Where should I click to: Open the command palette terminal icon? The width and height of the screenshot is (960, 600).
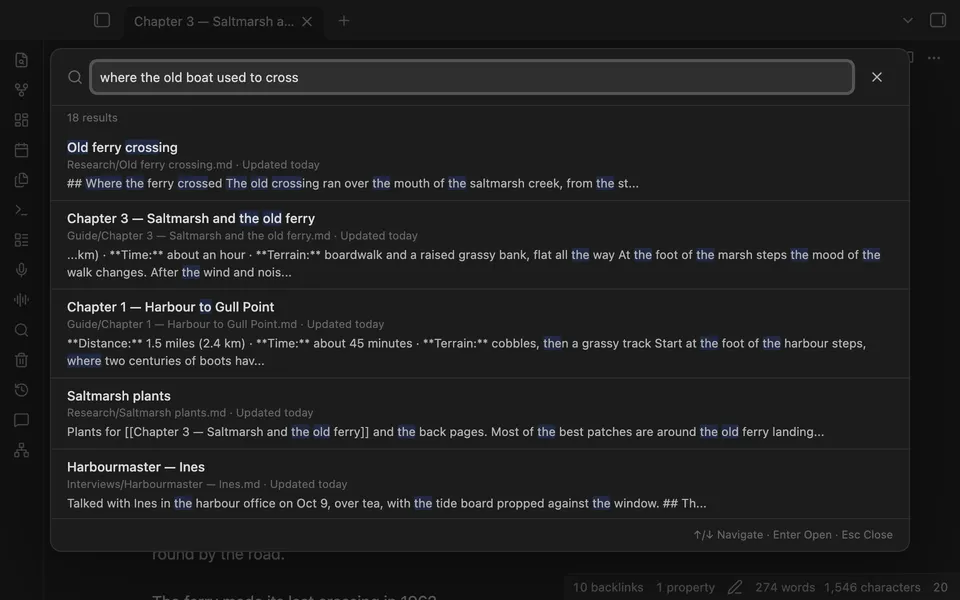pos(21,210)
